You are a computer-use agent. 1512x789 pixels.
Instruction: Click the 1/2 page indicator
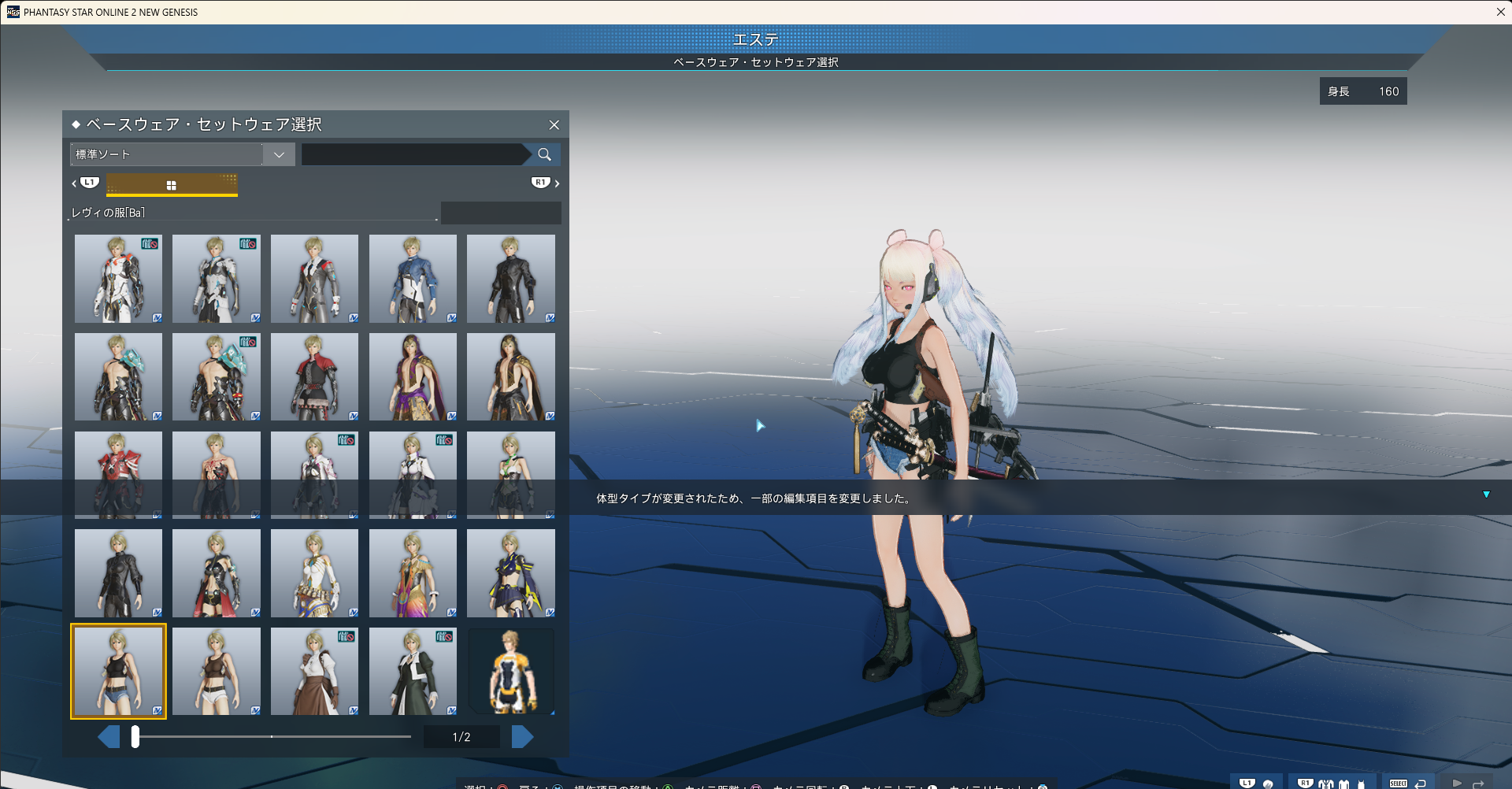point(461,737)
